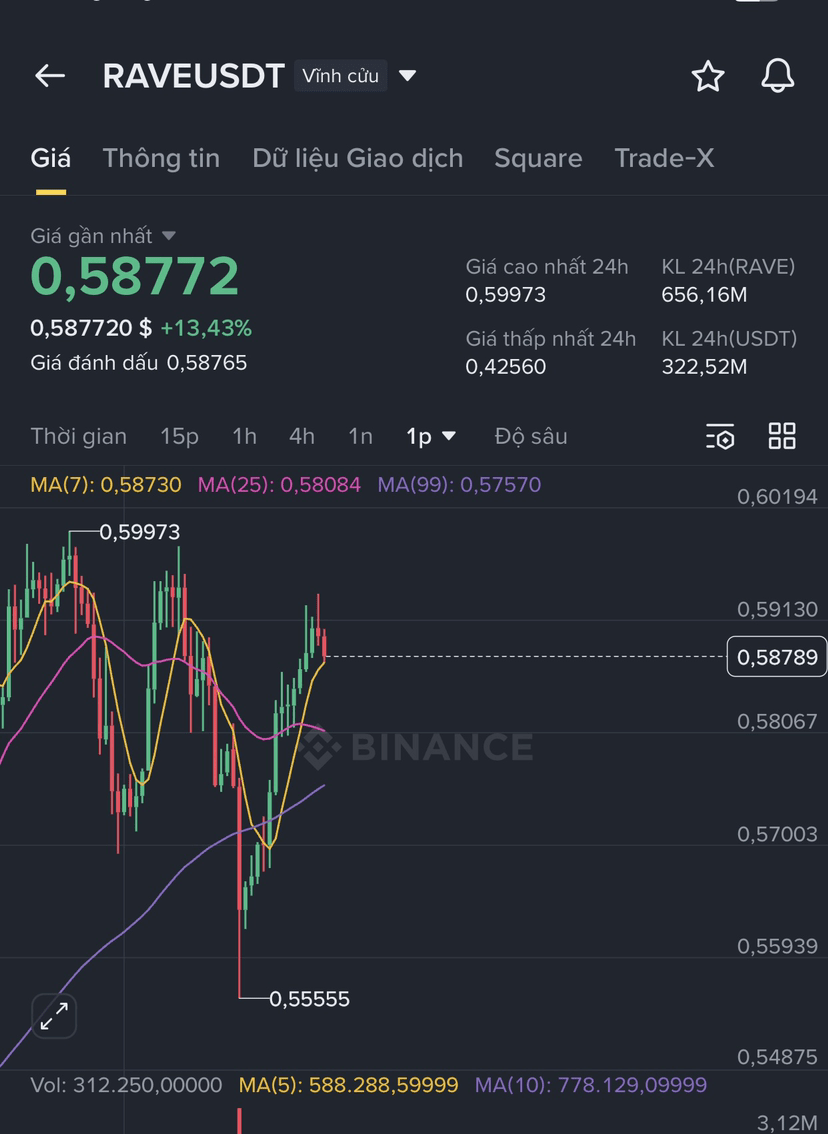Image resolution: width=828 pixels, height=1134 pixels.
Task: Tap the volume MA(10): 778.129,09999 label
Action: coord(591,1085)
